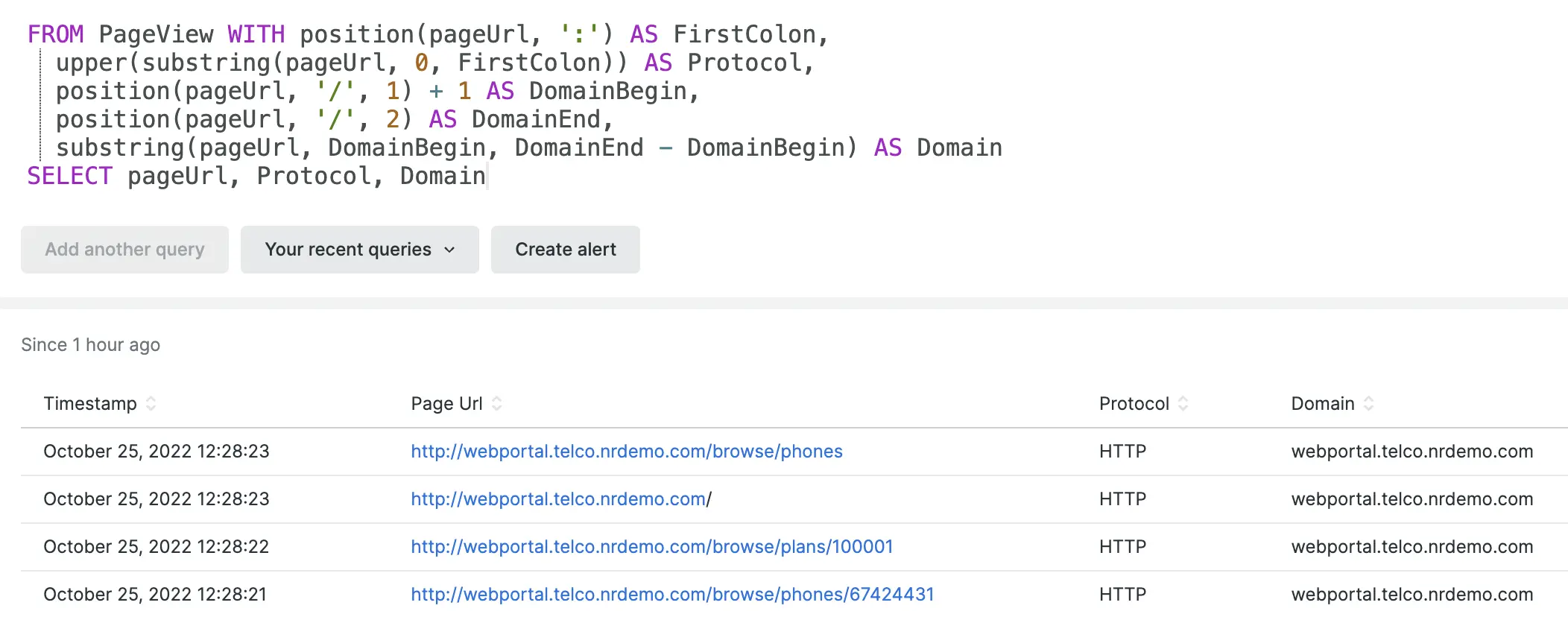Image resolution: width=1568 pixels, height=617 pixels.
Task: Click the FROM keyword in the query
Action: pos(56,35)
